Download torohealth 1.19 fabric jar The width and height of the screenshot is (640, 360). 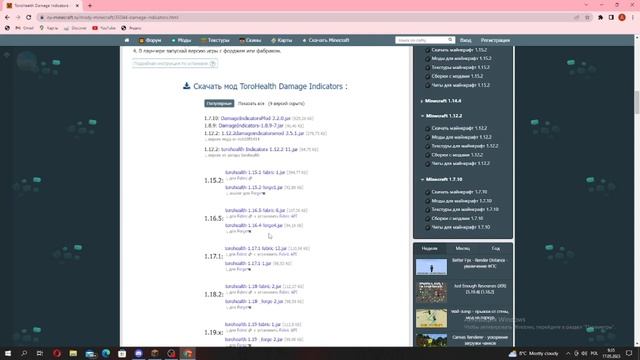(253, 324)
